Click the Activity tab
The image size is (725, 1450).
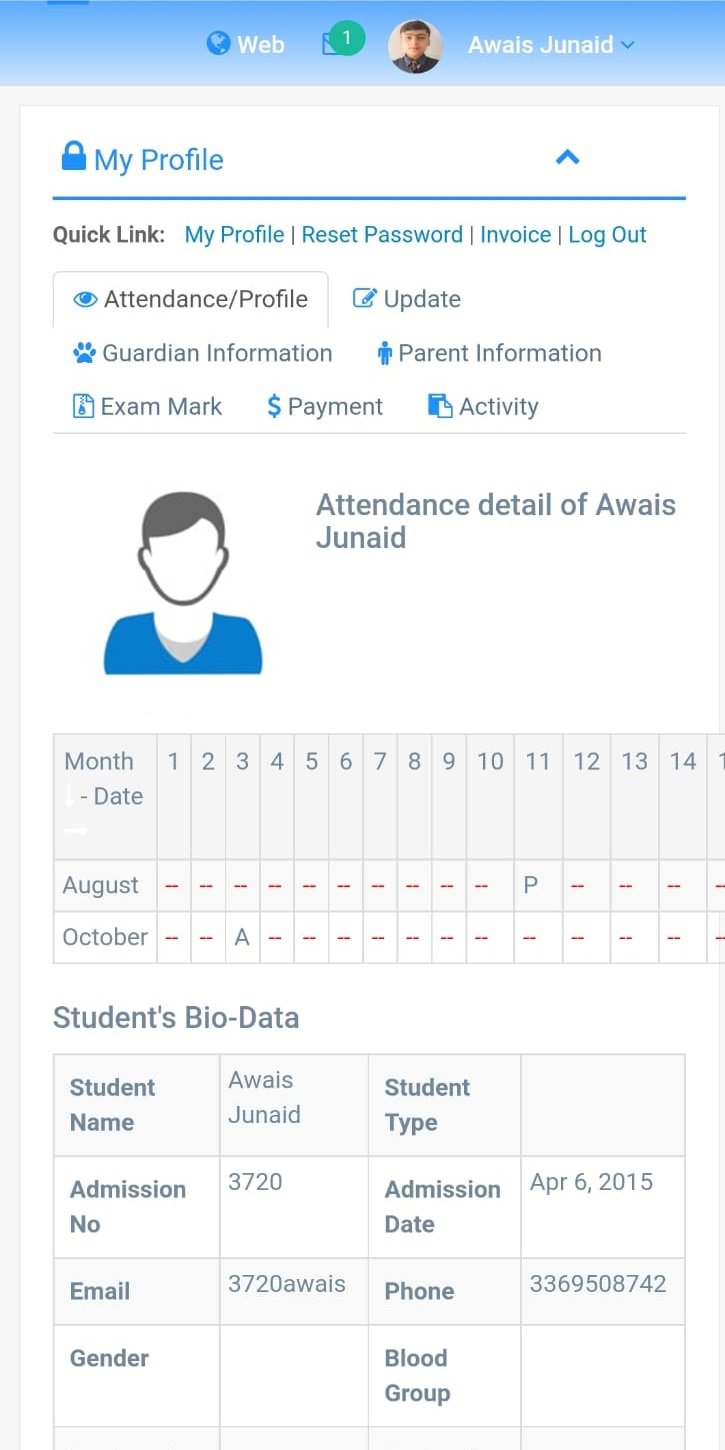[484, 407]
